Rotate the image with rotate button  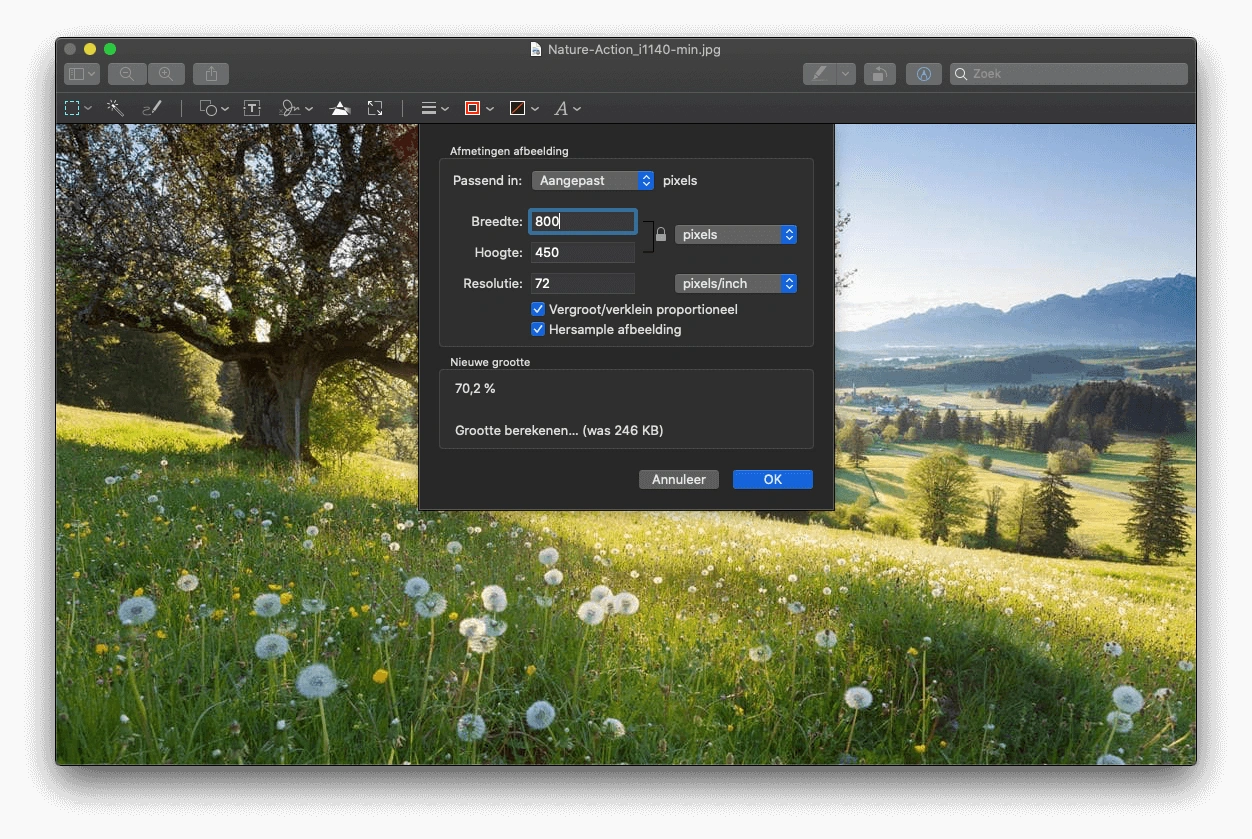click(879, 74)
